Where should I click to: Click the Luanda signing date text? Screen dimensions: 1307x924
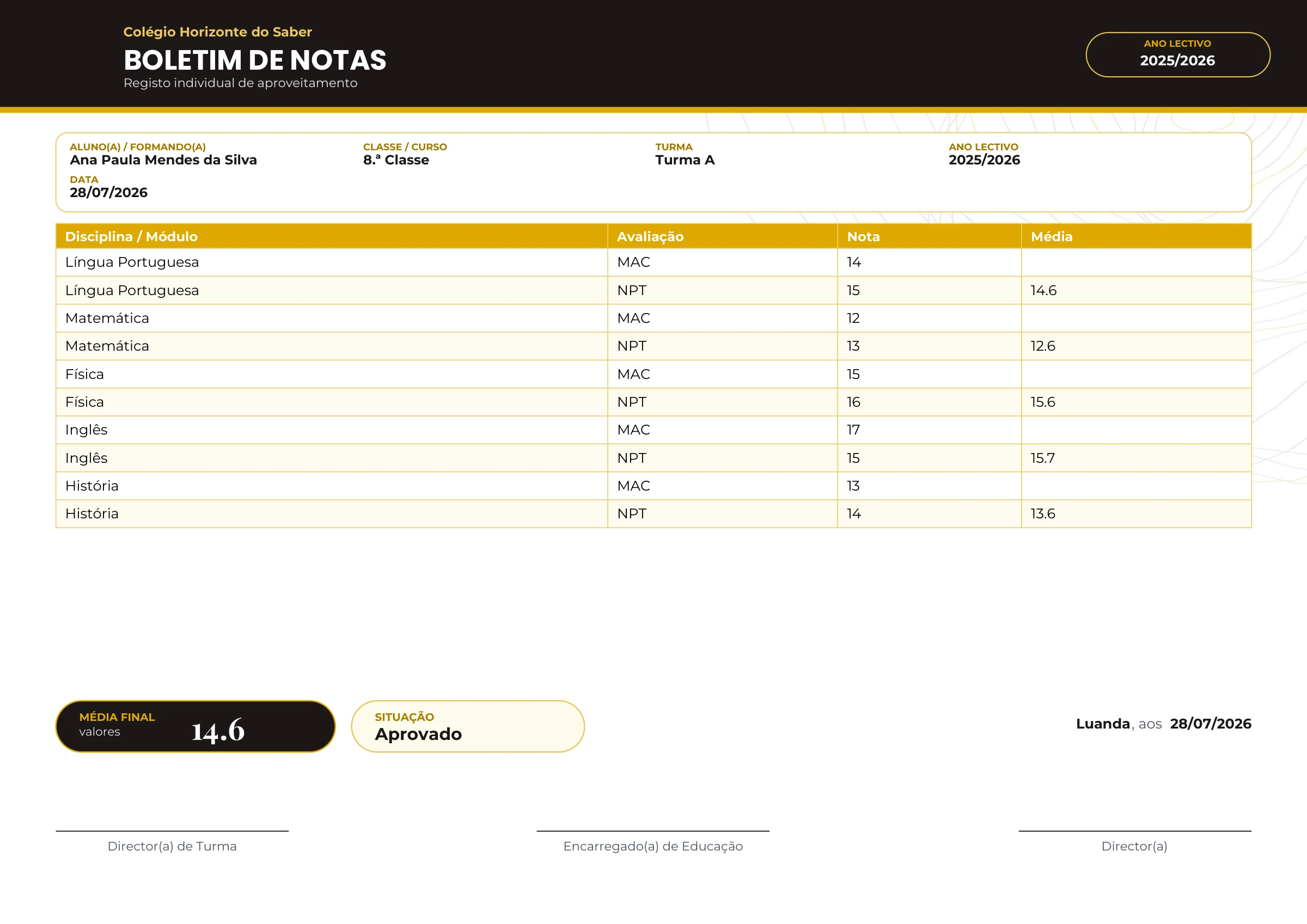(1163, 724)
